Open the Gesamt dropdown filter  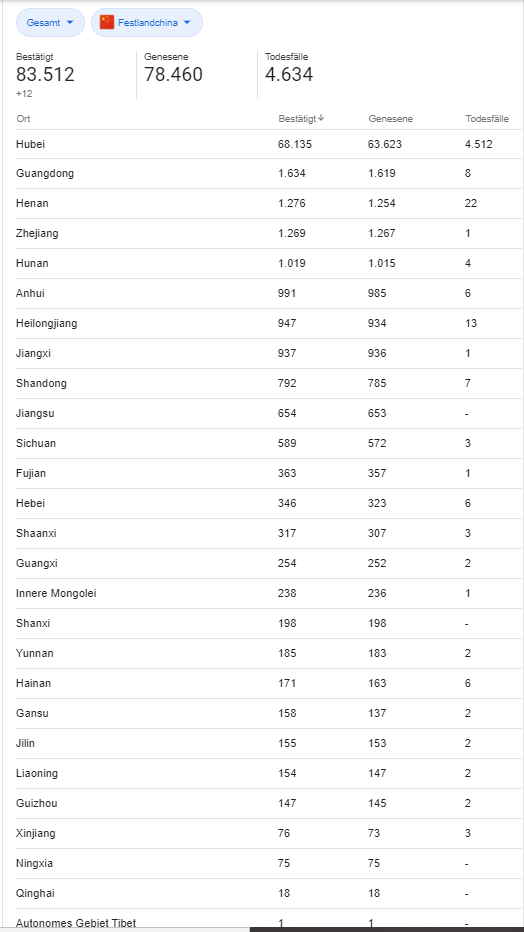50,23
